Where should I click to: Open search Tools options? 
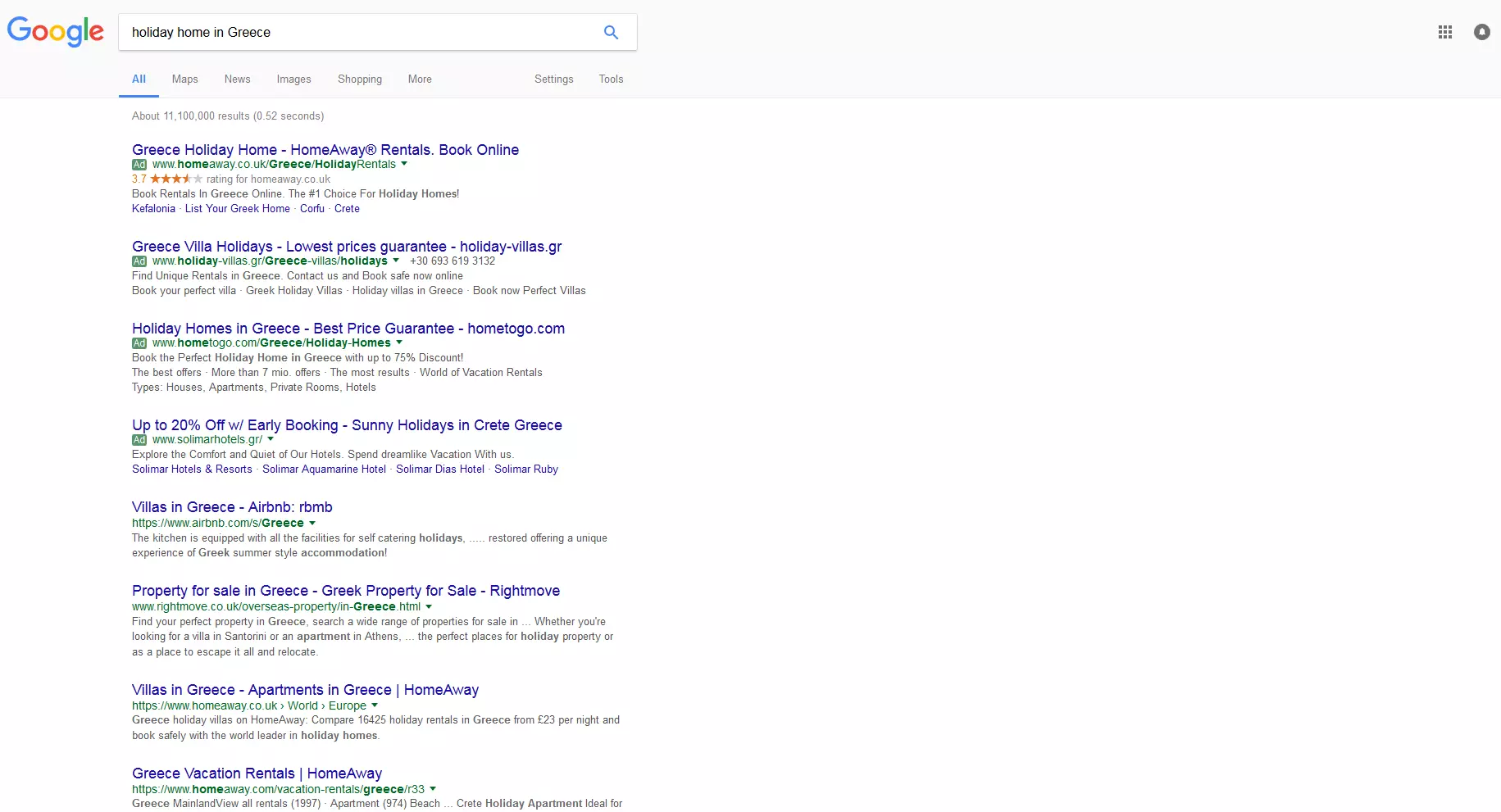coord(612,79)
